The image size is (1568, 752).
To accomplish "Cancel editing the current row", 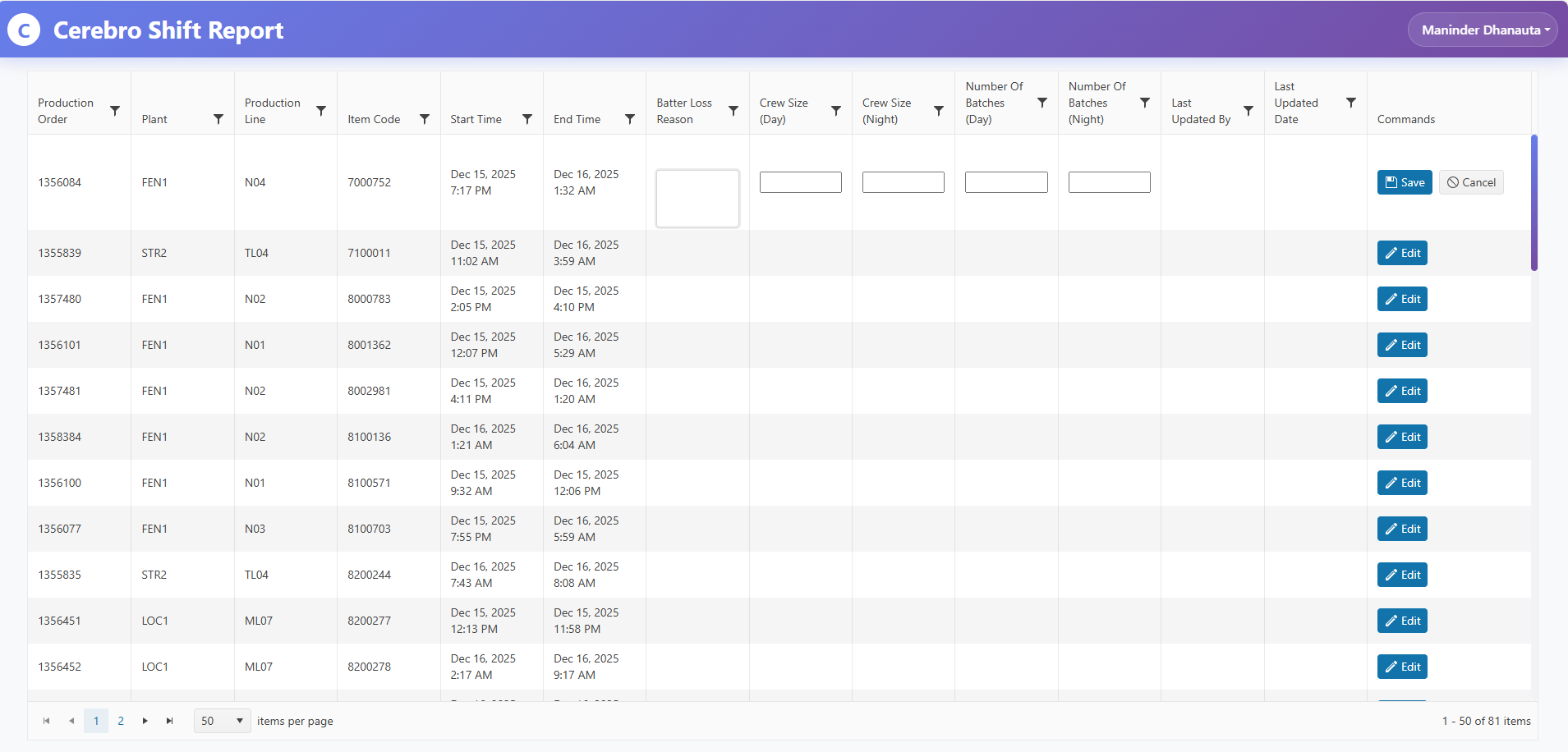I will pyautogui.click(x=1471, y=182).
